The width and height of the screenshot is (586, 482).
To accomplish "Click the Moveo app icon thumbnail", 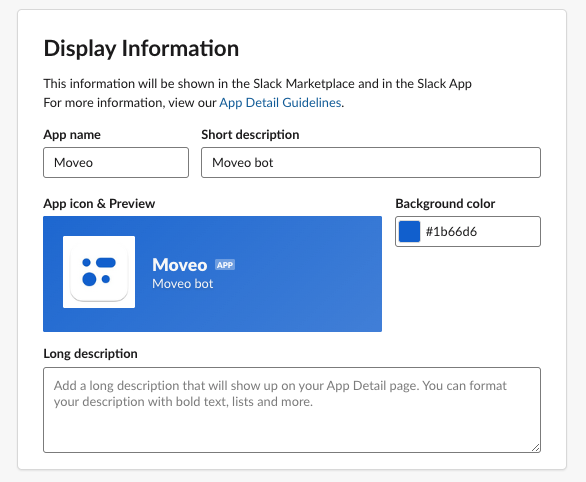I will pos(99,272).
